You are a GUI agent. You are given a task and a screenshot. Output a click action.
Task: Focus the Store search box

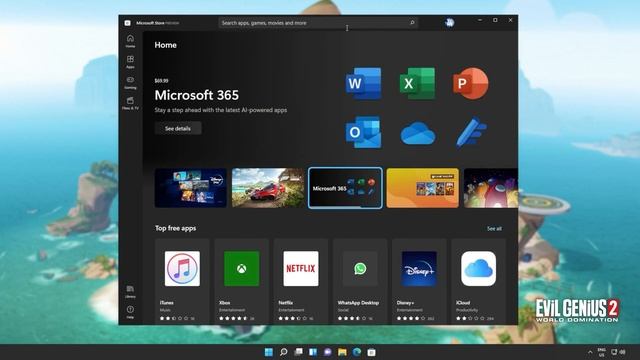(x=318, y=23)
